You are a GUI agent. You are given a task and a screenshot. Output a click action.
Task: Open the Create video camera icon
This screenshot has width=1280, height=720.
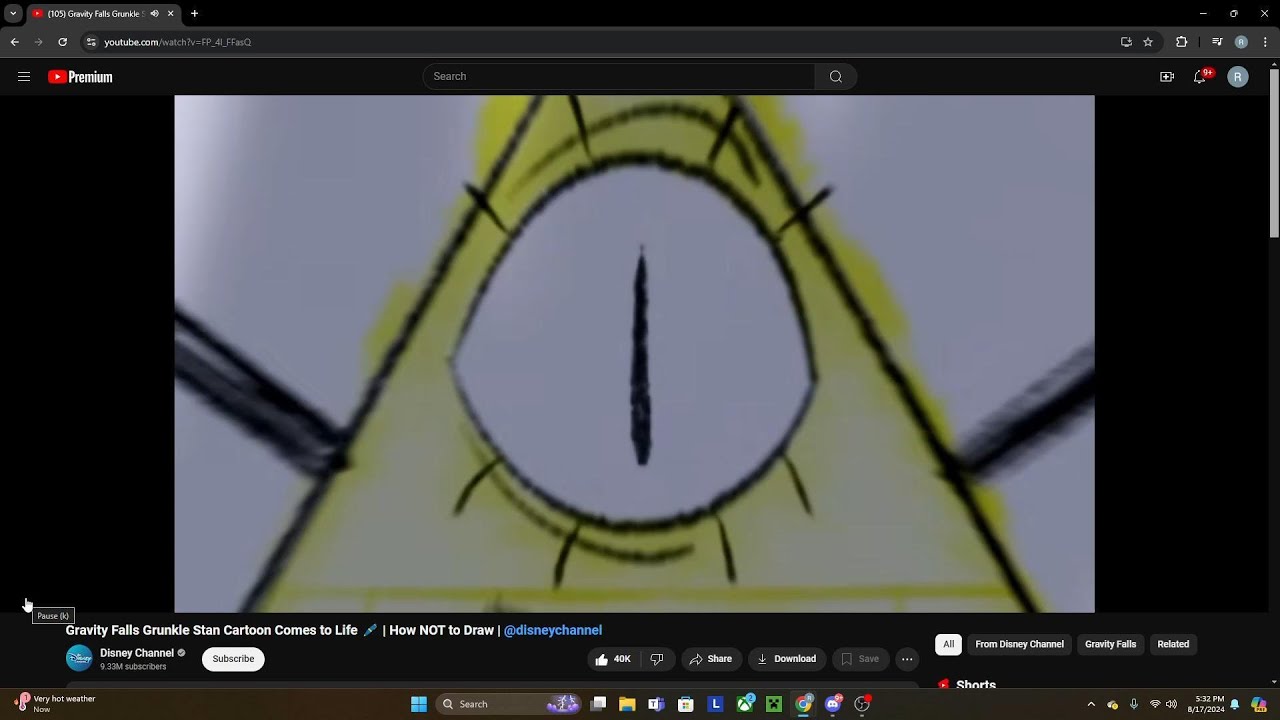pos(1167,77)
